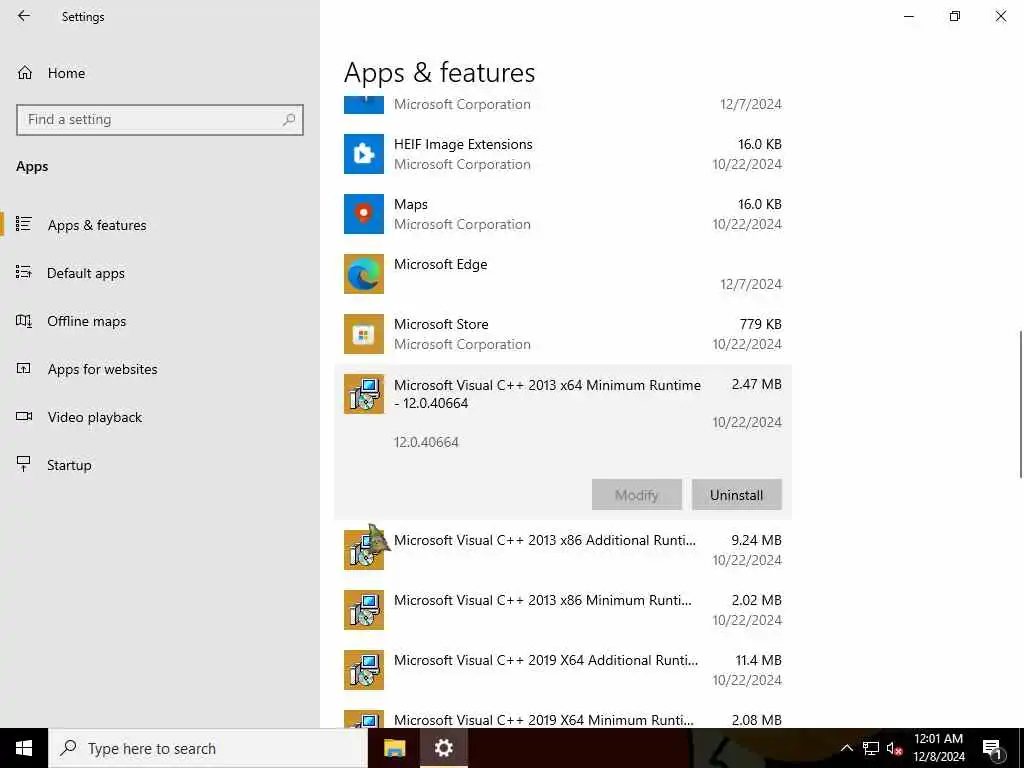1024x768 pixels.
Task: Click the Visual C++ 2013 x86 Minimum Runtime icon
Action: coord(364,610)
